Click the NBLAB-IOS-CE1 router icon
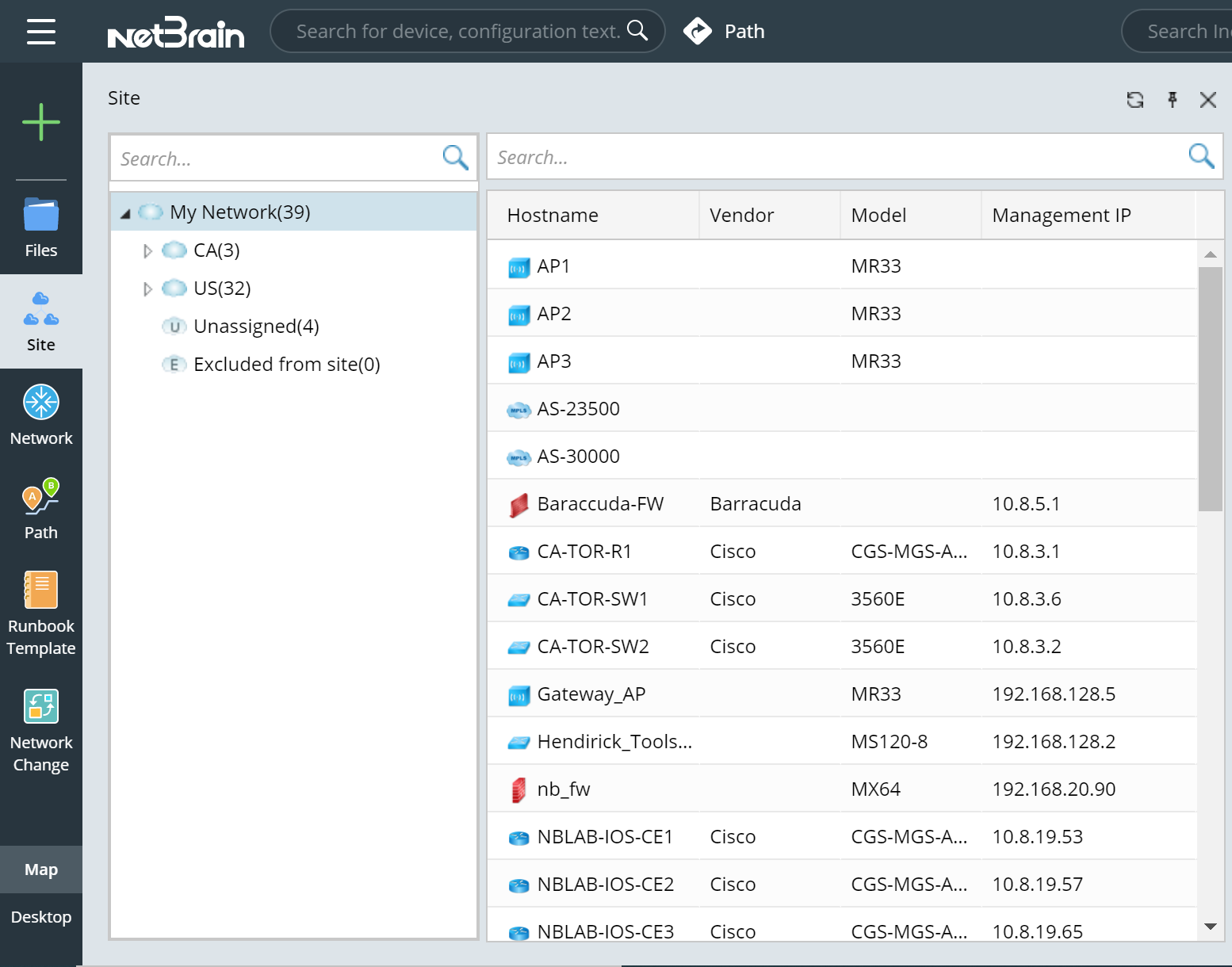This screenshot has height=967, width=1232. coord(518,838)
